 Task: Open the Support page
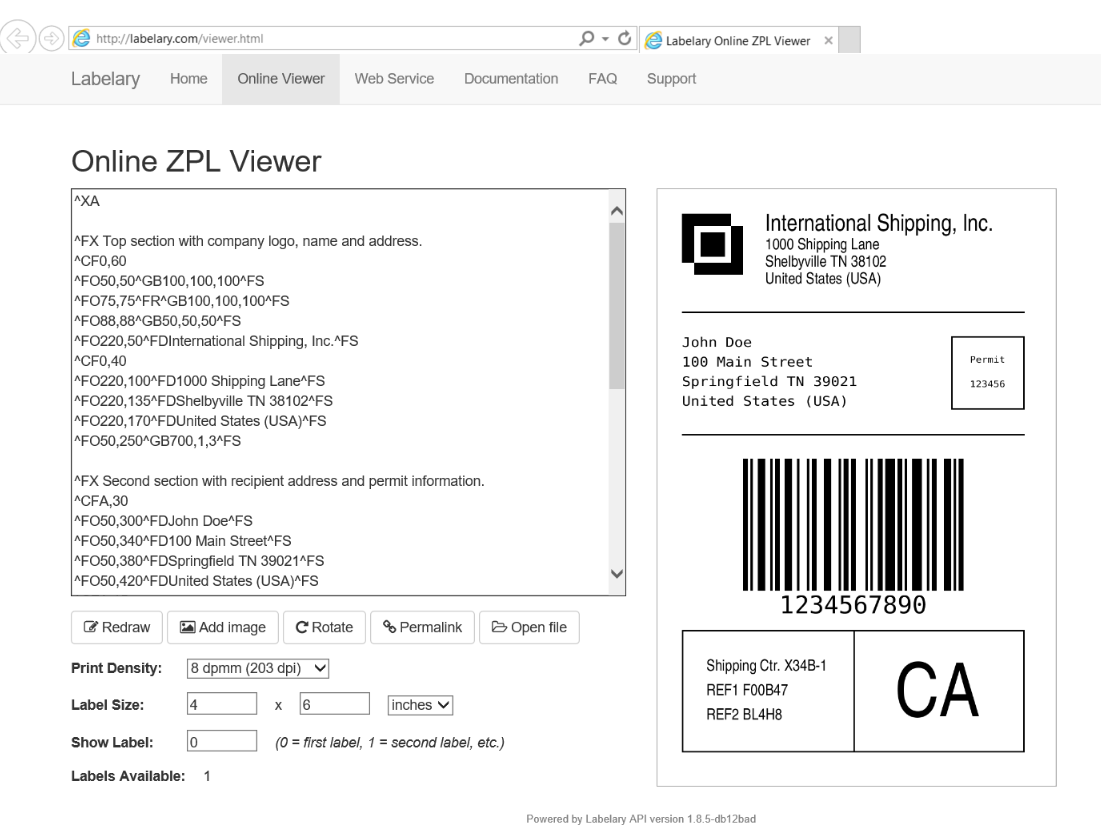coord(670,78)
